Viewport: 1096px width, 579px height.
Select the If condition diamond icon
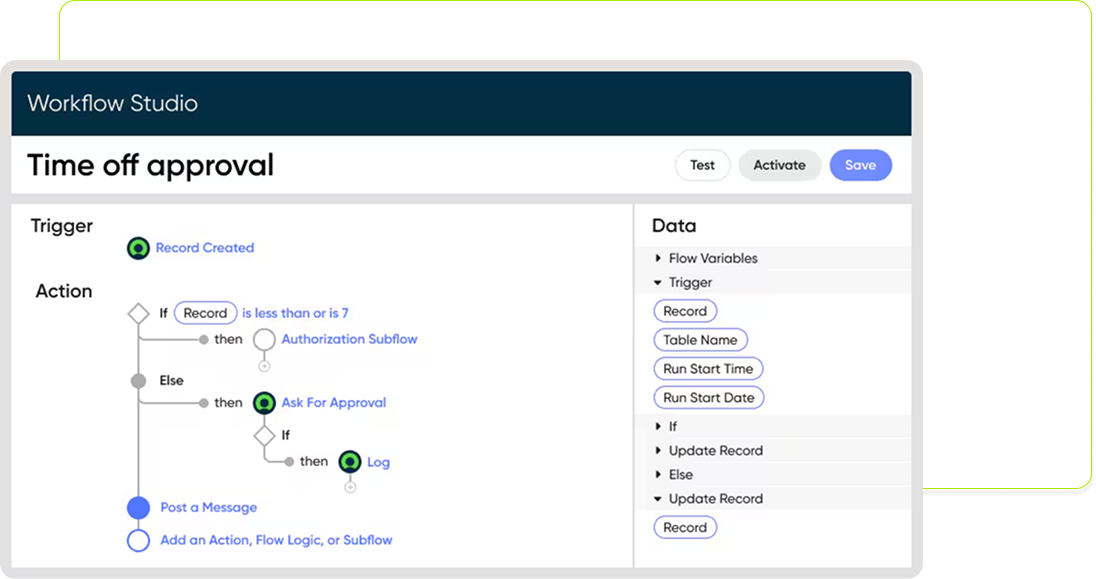(138, 313)
